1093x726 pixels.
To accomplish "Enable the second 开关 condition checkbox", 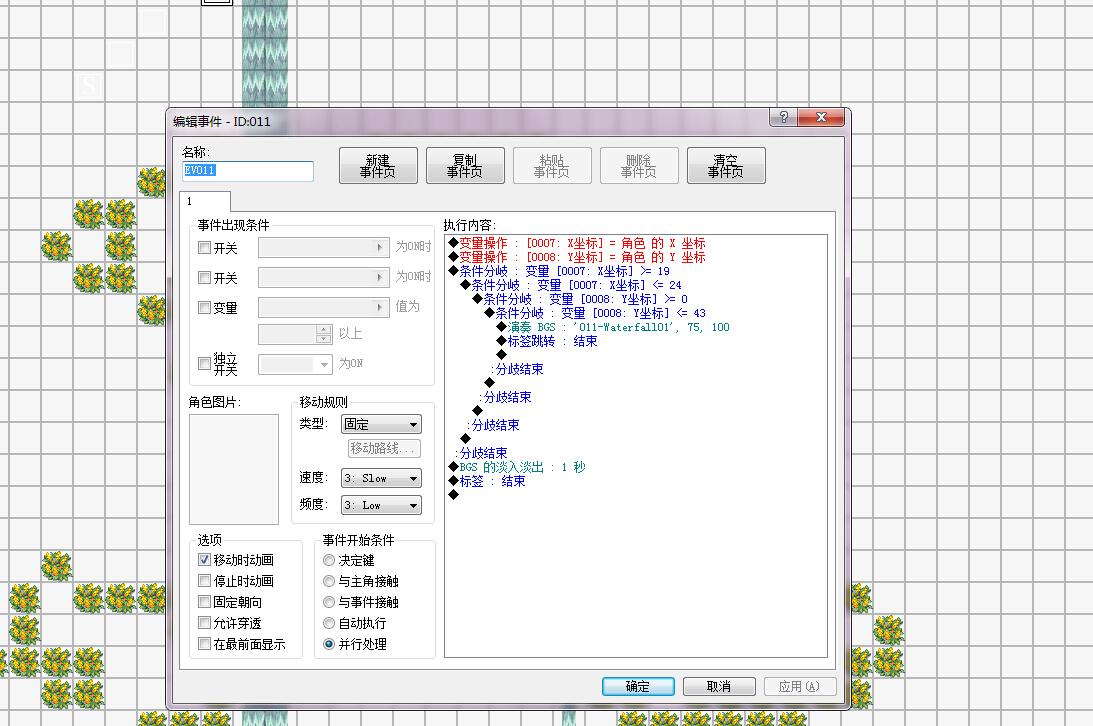I will point(204,277).
